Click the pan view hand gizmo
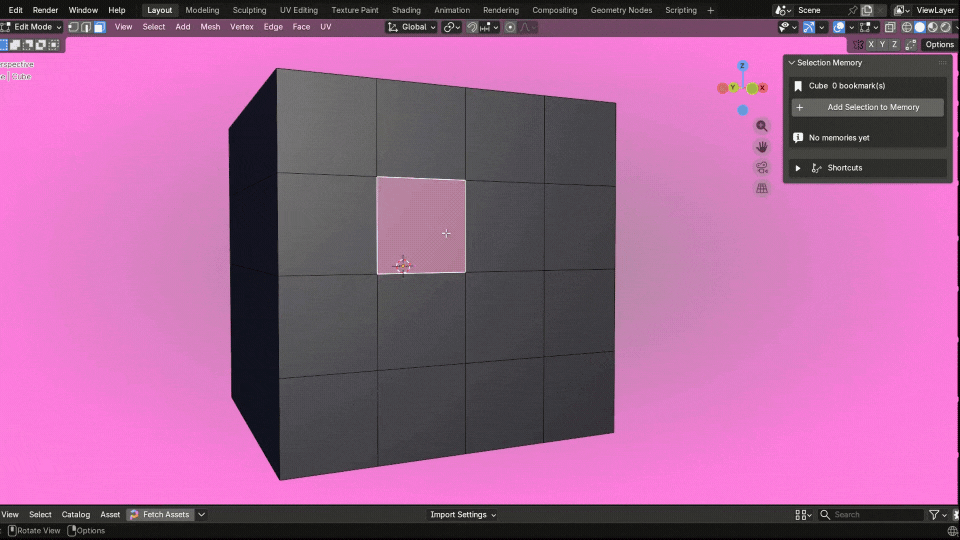The height and width of the screenshot is (540, 960). [x=762, y=147]
